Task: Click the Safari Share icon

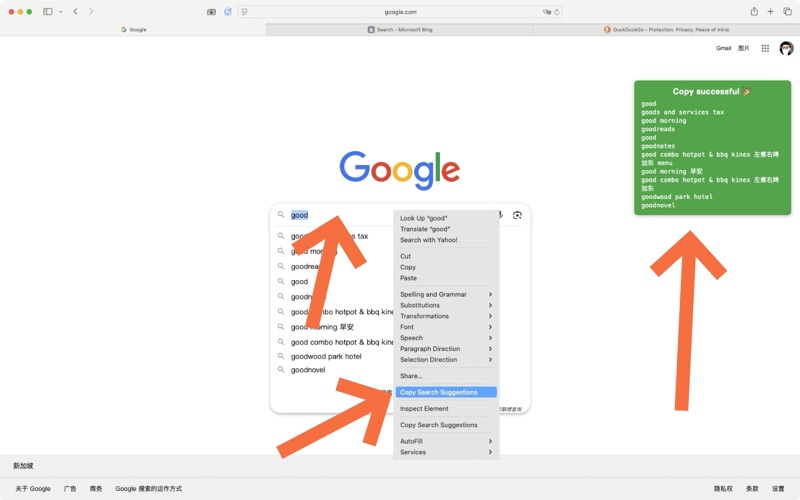Action: pyautogui.click(x=754, y=12)
